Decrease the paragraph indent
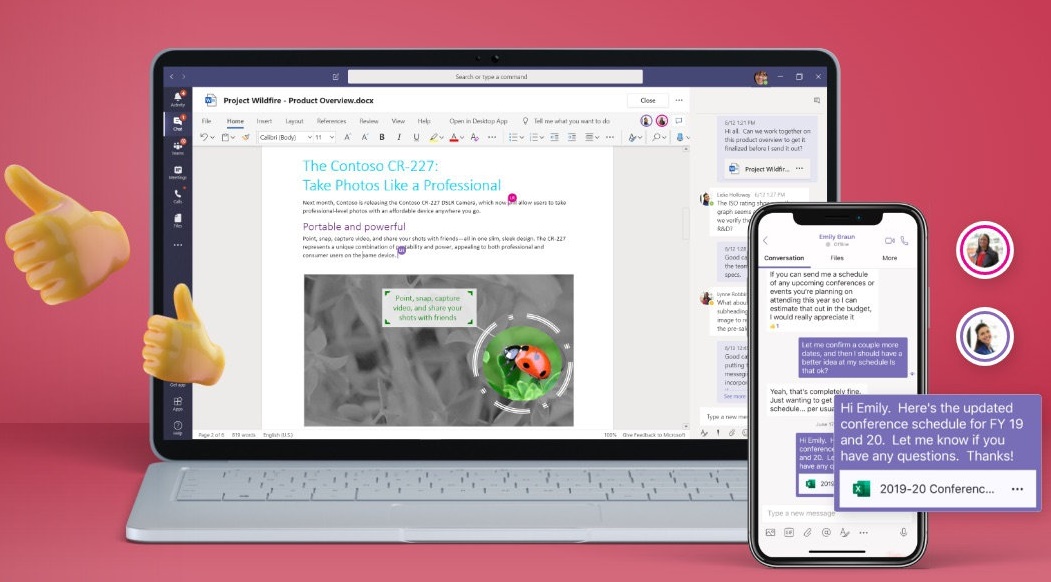Image resolution: width=1051 pixels, height=582 pixels. tap(554, 137)
